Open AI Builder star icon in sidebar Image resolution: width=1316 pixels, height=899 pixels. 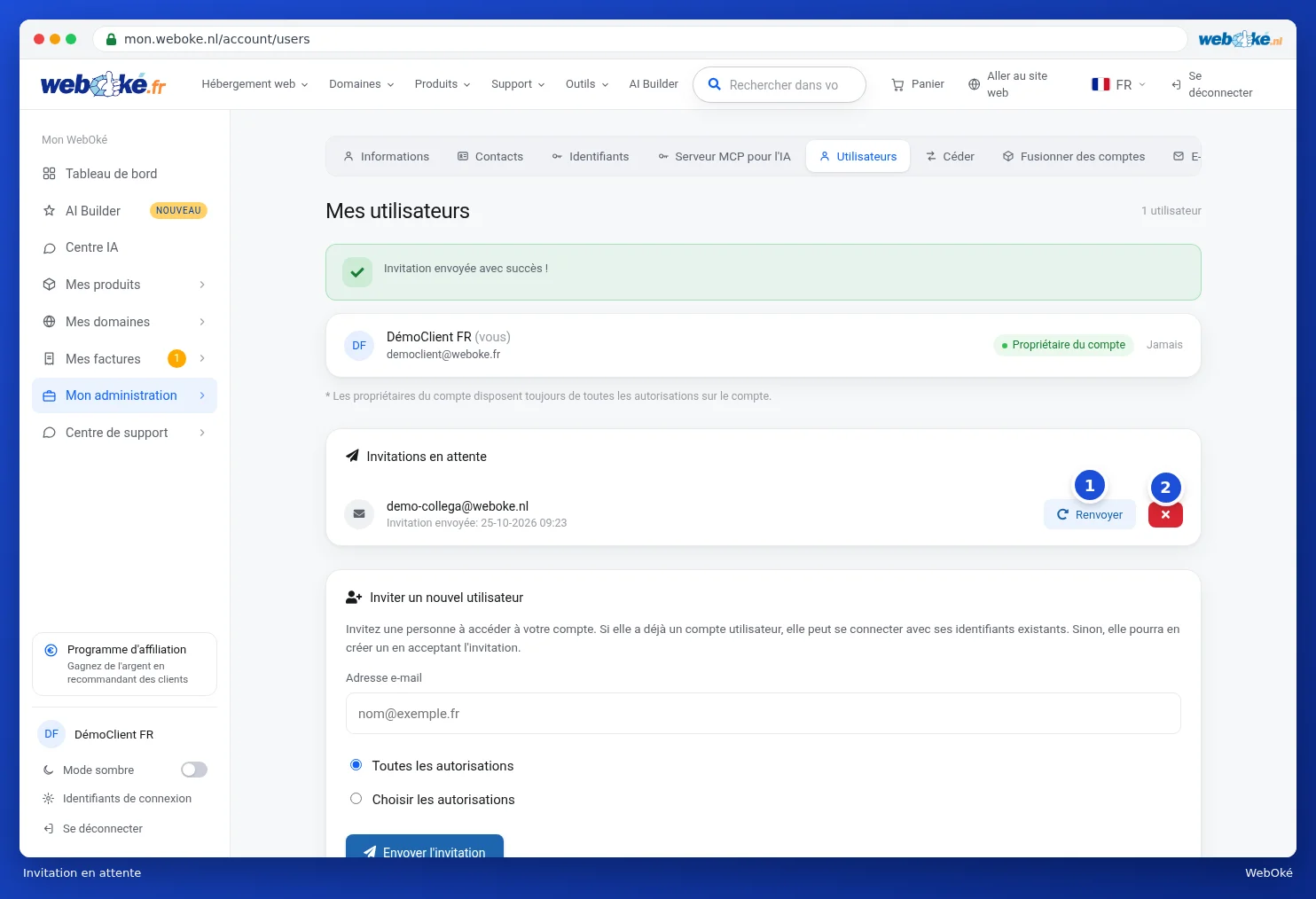coord(50,211)
